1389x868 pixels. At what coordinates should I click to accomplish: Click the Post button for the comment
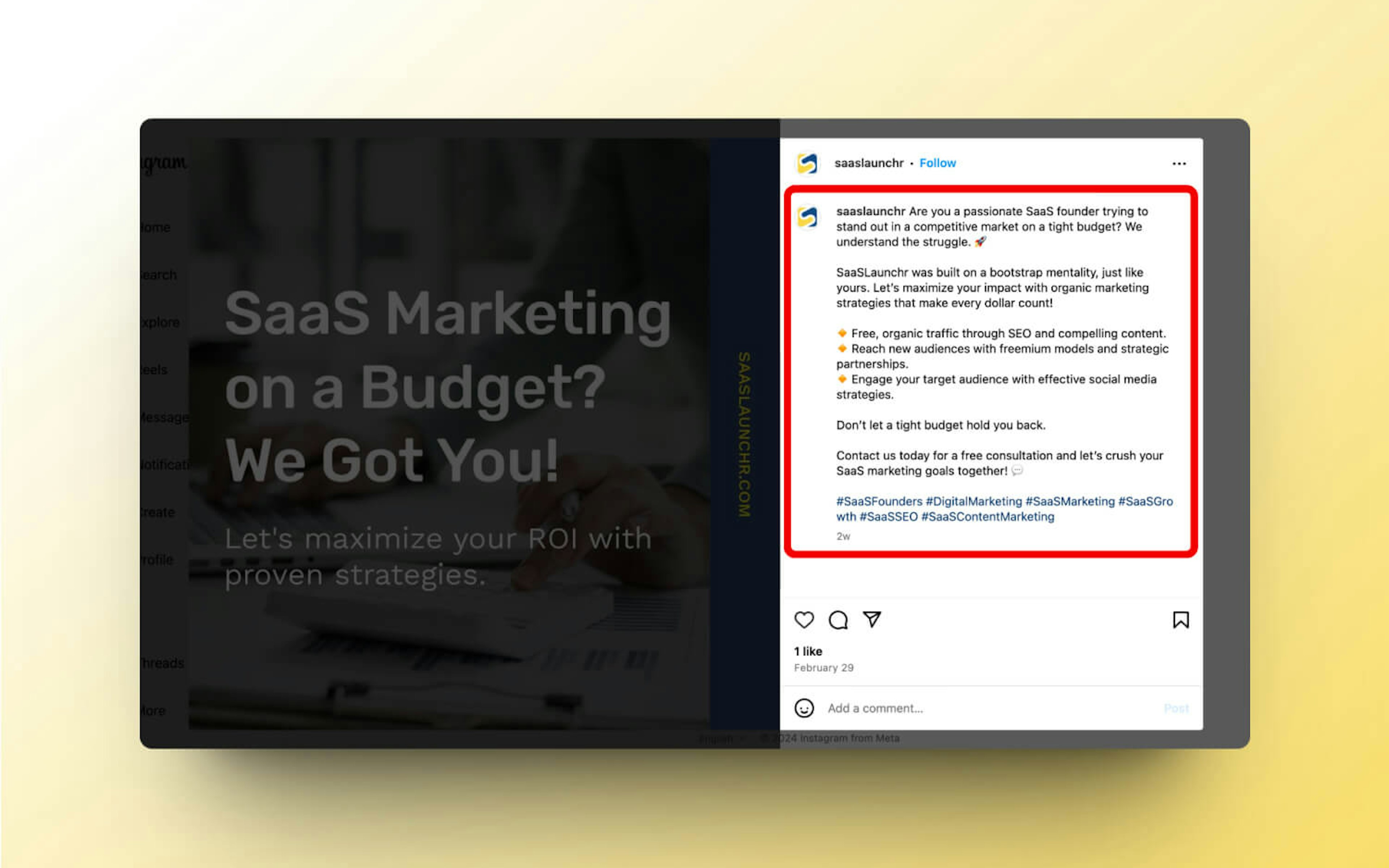[1177, 709]
